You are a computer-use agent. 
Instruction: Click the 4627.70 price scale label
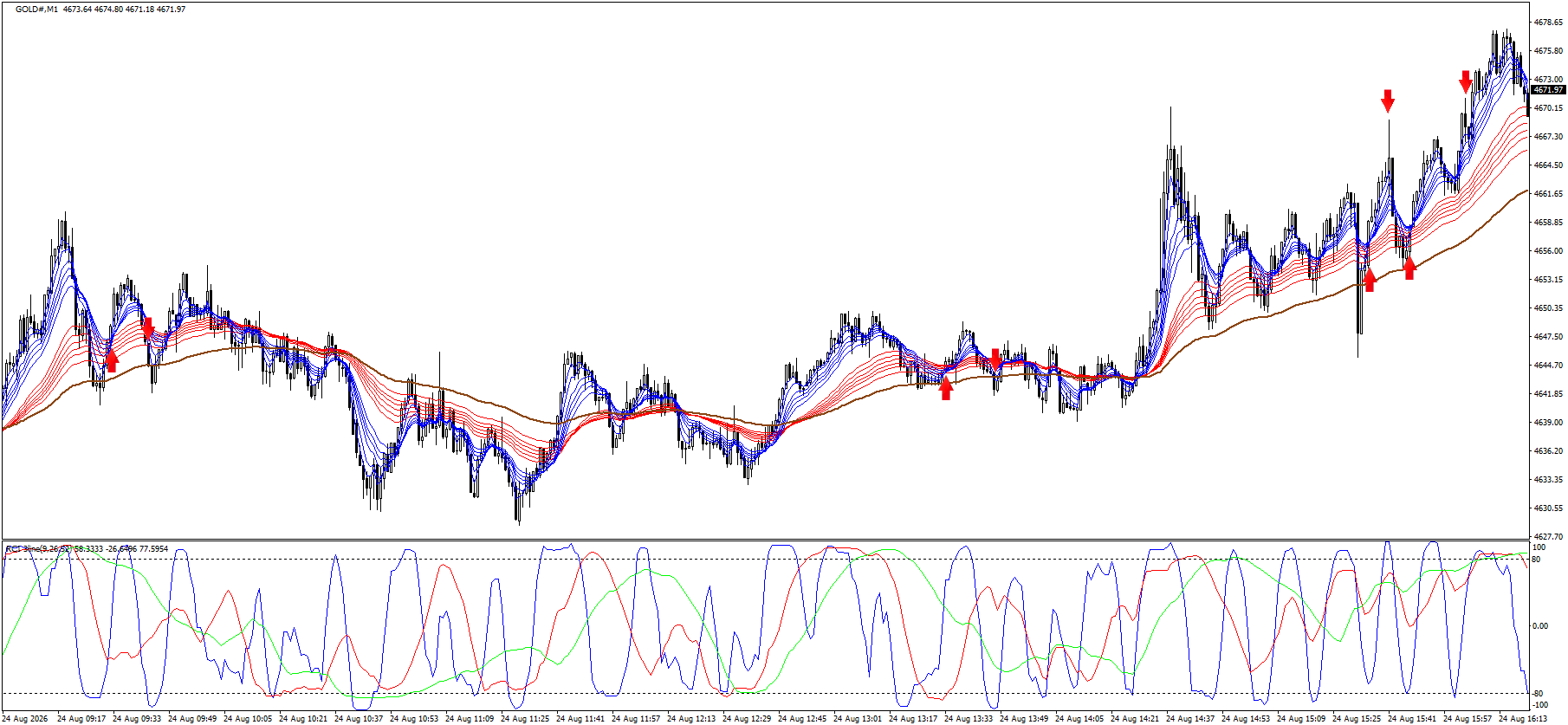(1548, 537)
